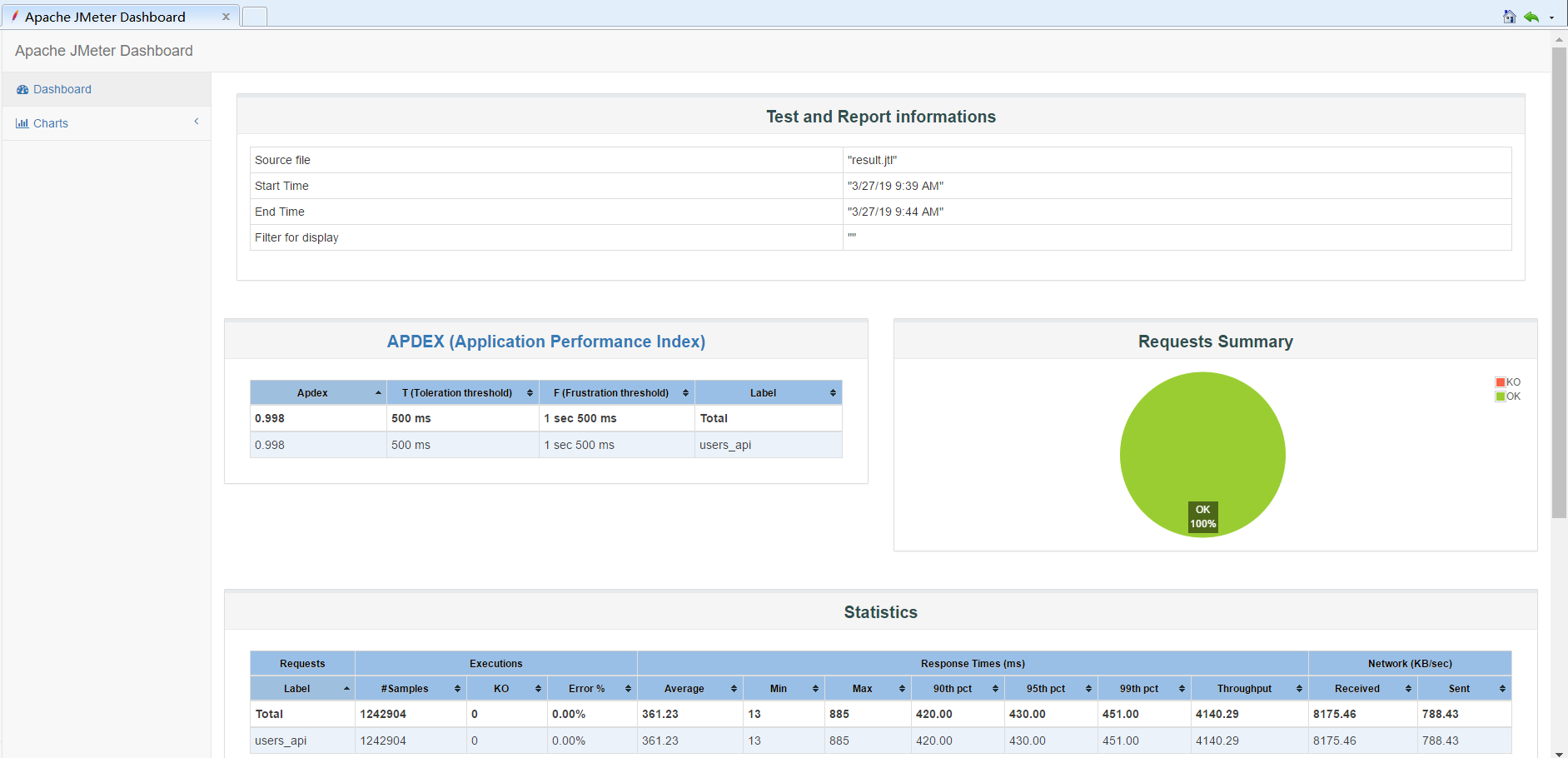1568x758 pixels.
Task: Open the Charts sidebar menu
Action: pyautogui.click(x=51, y=123)
